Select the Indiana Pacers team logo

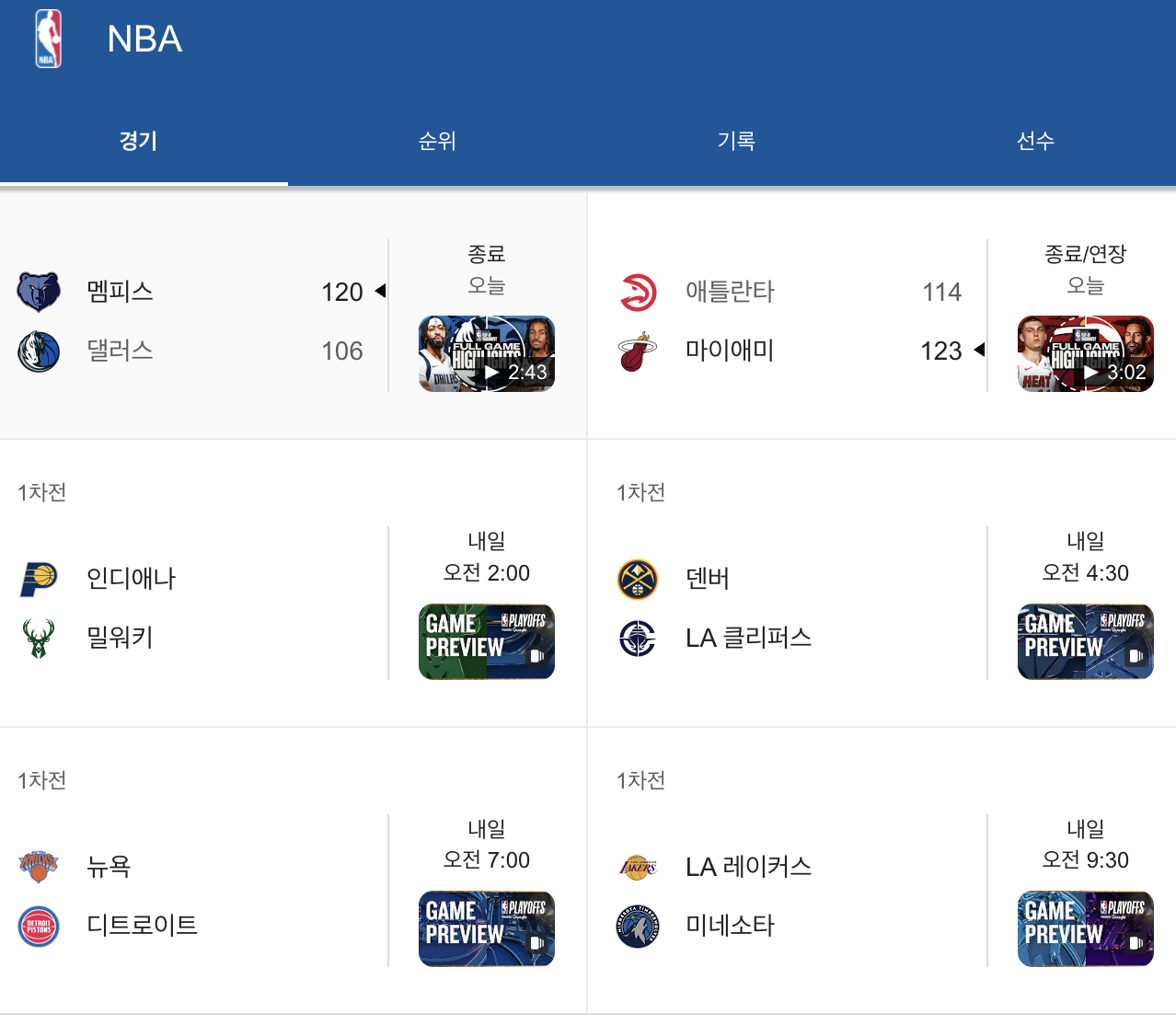pyautogui.click(x=38, y=579)
